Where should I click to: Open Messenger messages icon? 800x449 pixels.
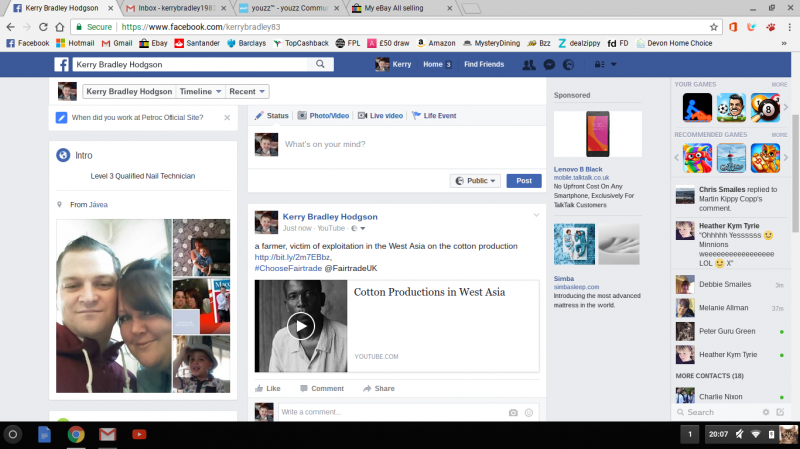coord(549,64)
